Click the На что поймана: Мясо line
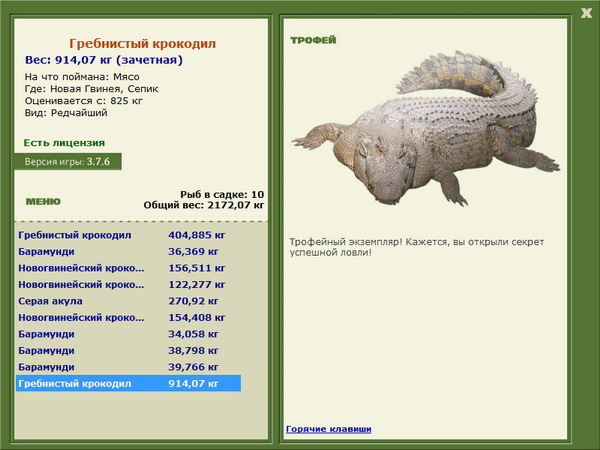 [x=82, y=77]
